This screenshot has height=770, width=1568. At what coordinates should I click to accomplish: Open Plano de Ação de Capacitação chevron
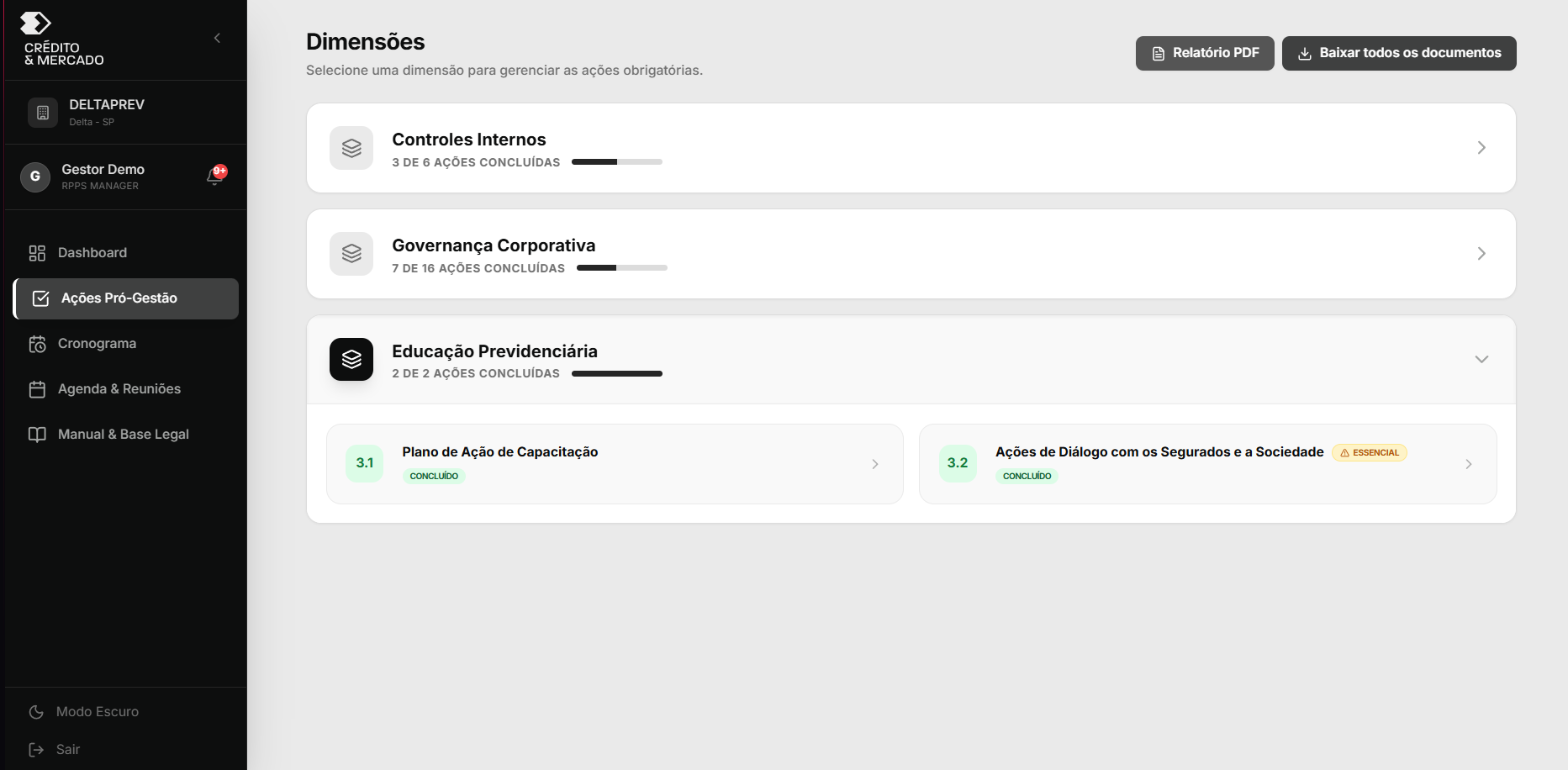coord(875,464)
